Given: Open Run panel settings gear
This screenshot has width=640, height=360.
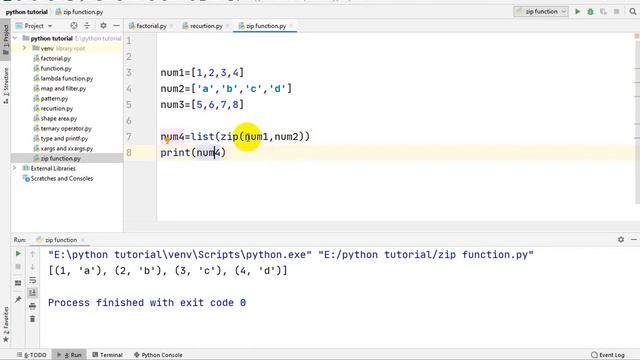Looking at the screenshot, I should click(x=621, y=240).
